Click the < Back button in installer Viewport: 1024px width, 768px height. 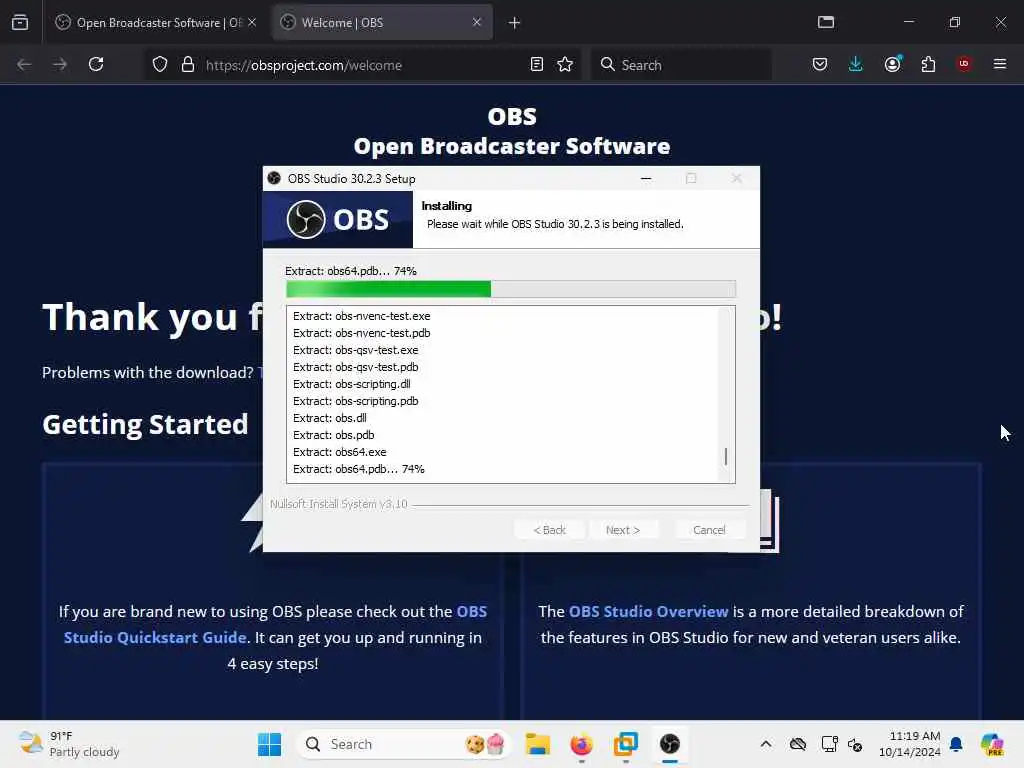tap(549, 530)
